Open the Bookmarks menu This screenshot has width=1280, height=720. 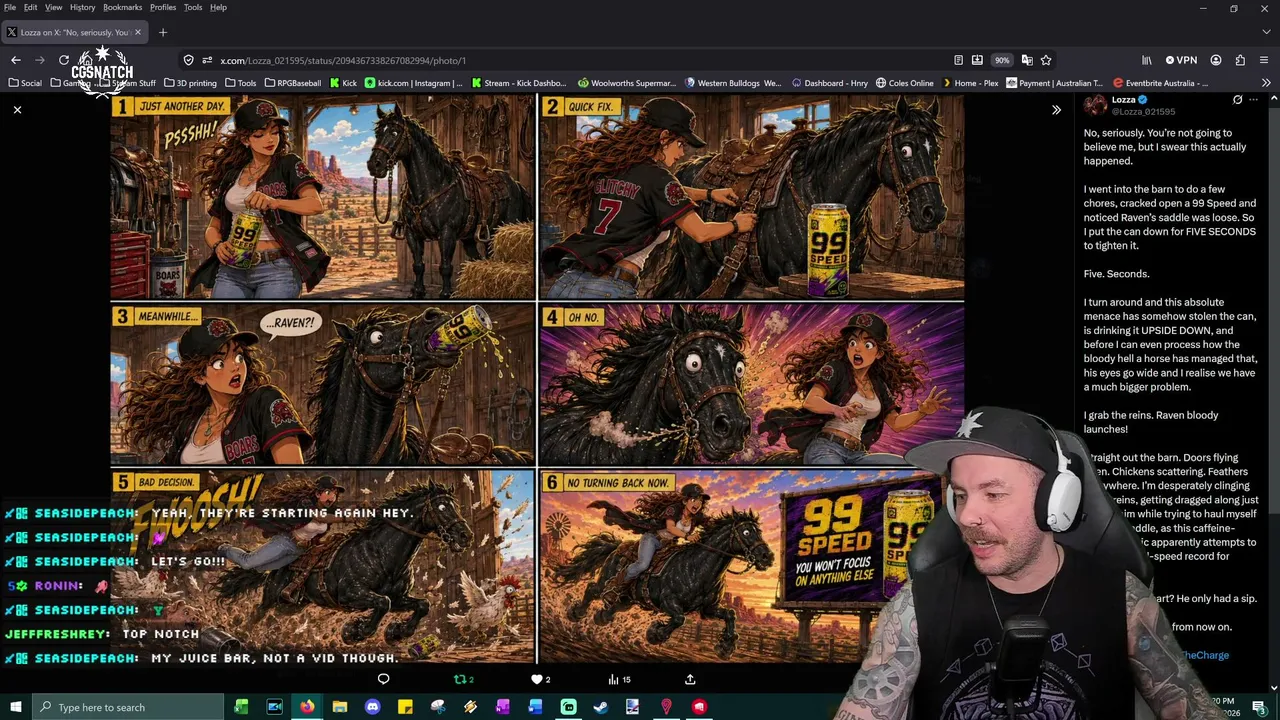123,7
